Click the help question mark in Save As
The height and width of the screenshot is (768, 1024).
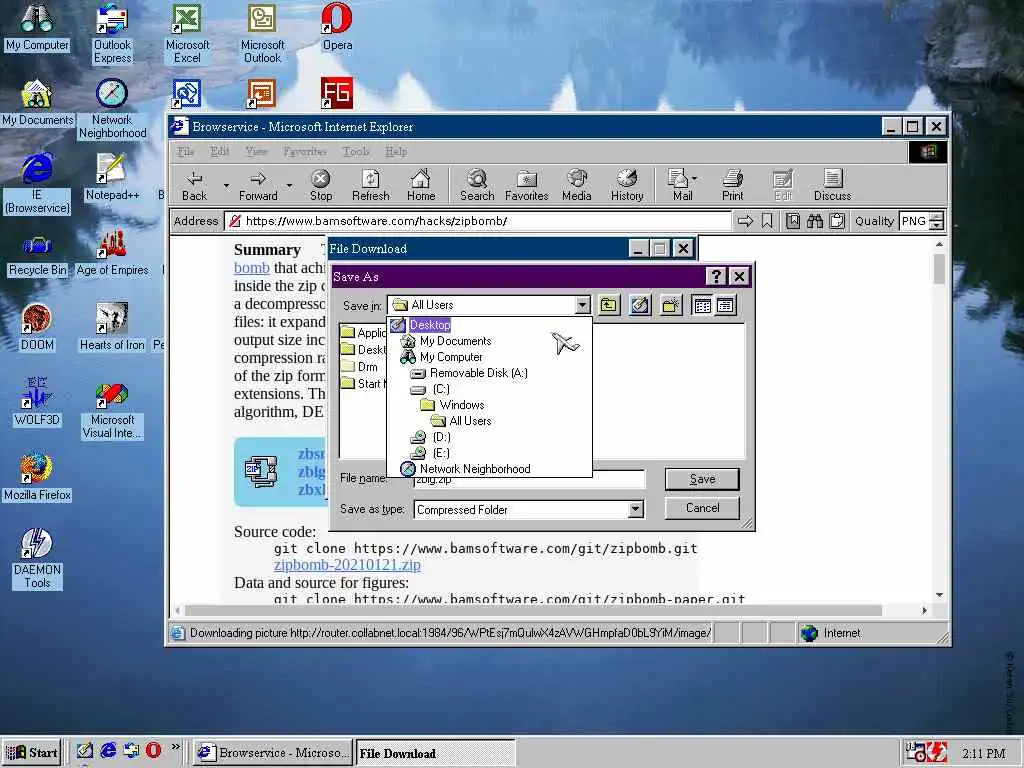pos(716,276)
